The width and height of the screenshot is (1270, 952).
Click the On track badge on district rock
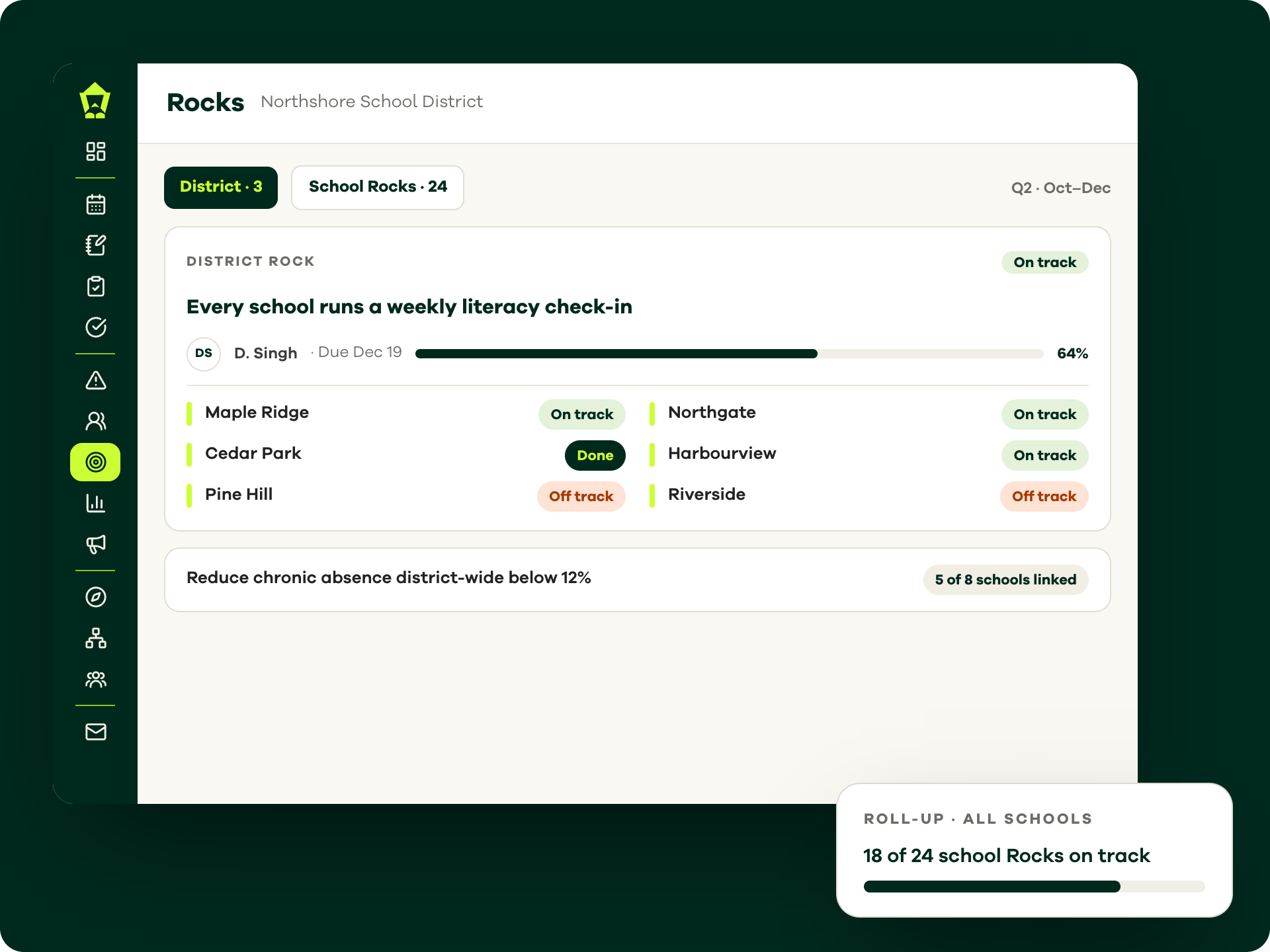click(1045, 262)
